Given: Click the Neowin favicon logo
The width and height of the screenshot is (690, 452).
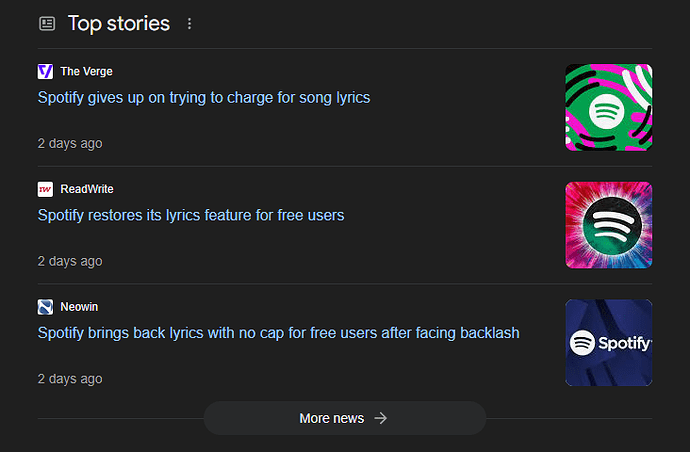Looking at the screenshot, I should tap(45, 307).
